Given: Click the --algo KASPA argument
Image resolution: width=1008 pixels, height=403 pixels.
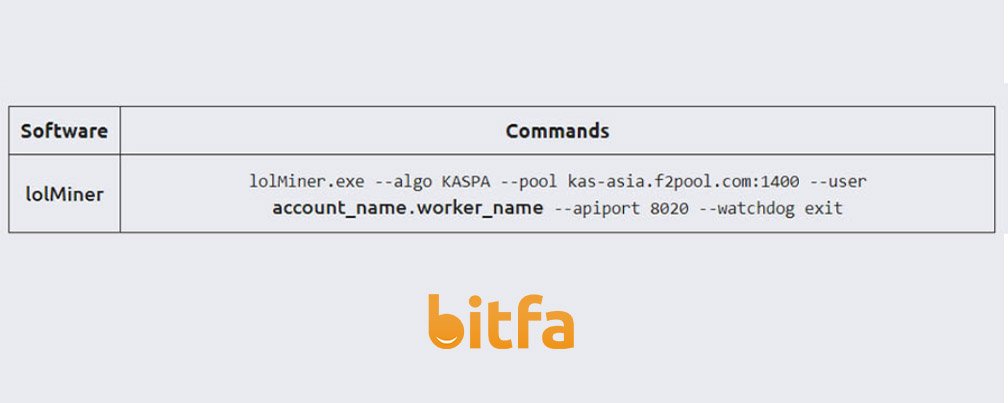Looking at the screenshot, I should [x=433, y=181].
